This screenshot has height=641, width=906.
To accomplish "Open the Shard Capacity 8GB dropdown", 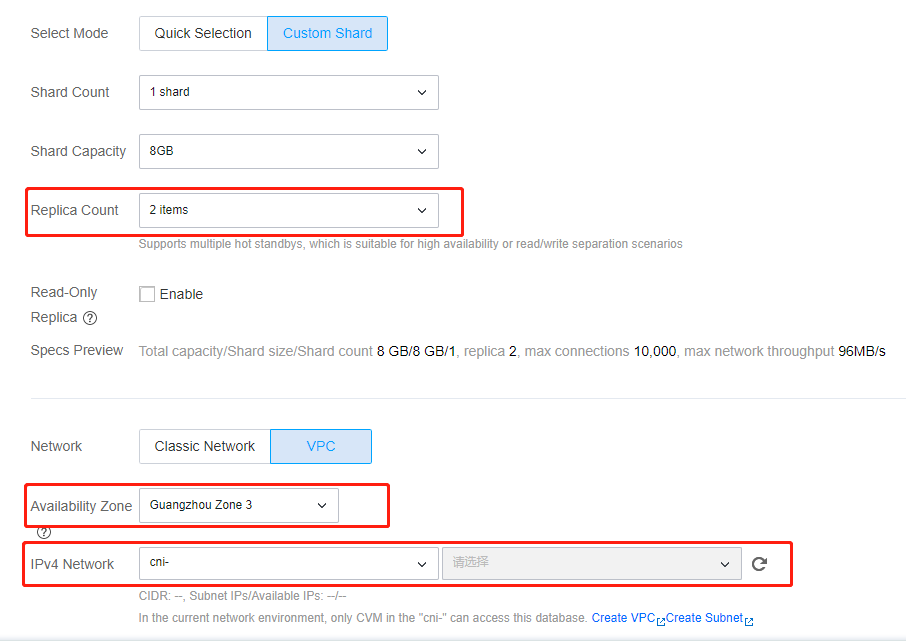I will (289, 151).
